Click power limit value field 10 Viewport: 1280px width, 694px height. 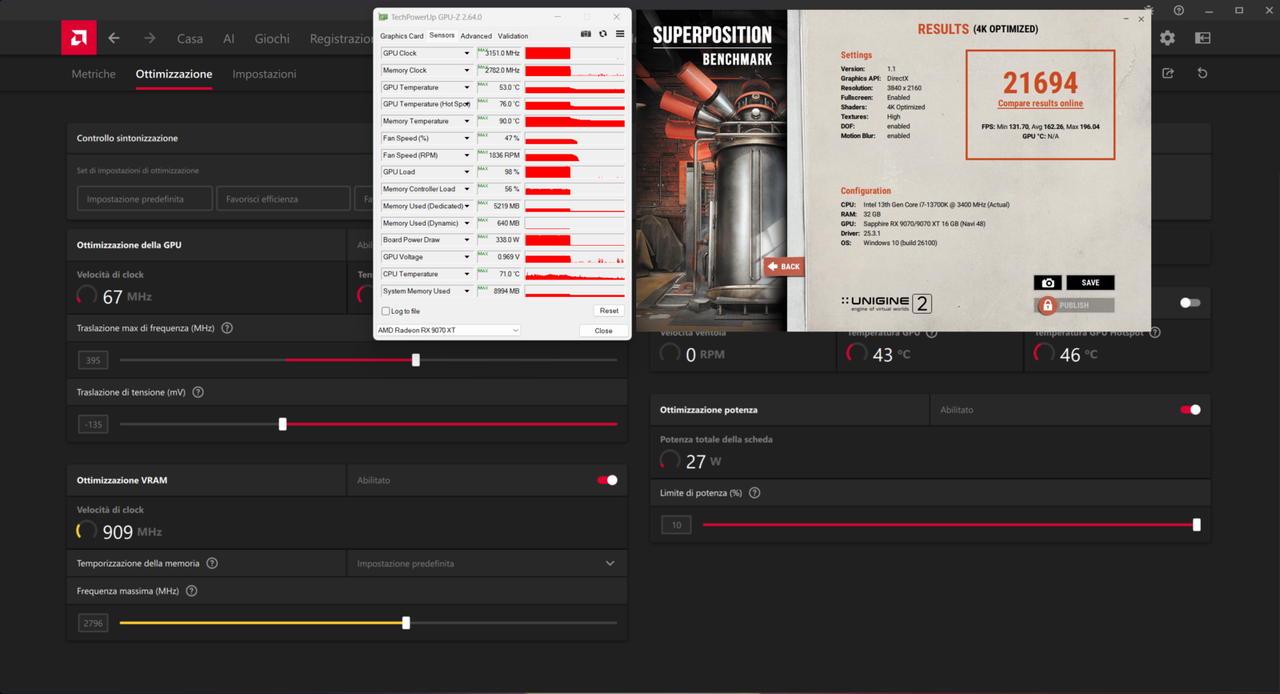point(676,524)
